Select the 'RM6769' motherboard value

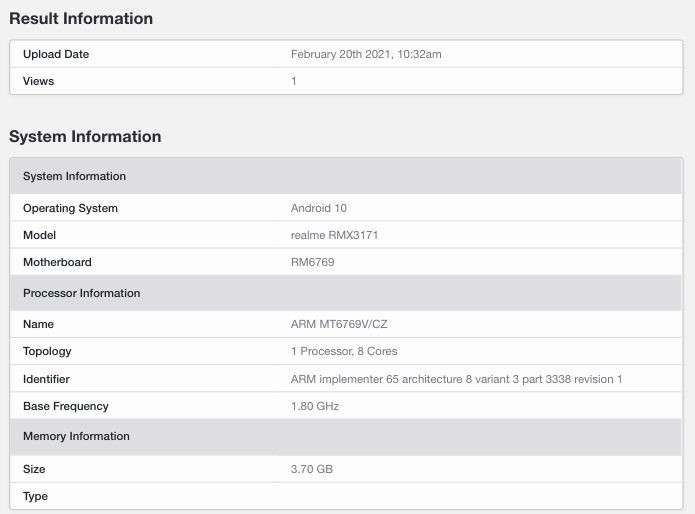(x=312, y=262)
